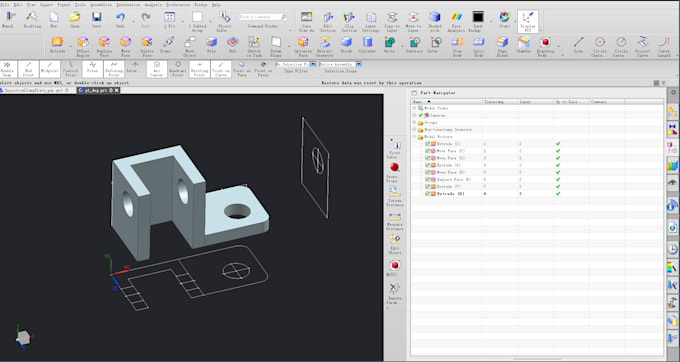Collapse the Model History node

tap(414, 137)
